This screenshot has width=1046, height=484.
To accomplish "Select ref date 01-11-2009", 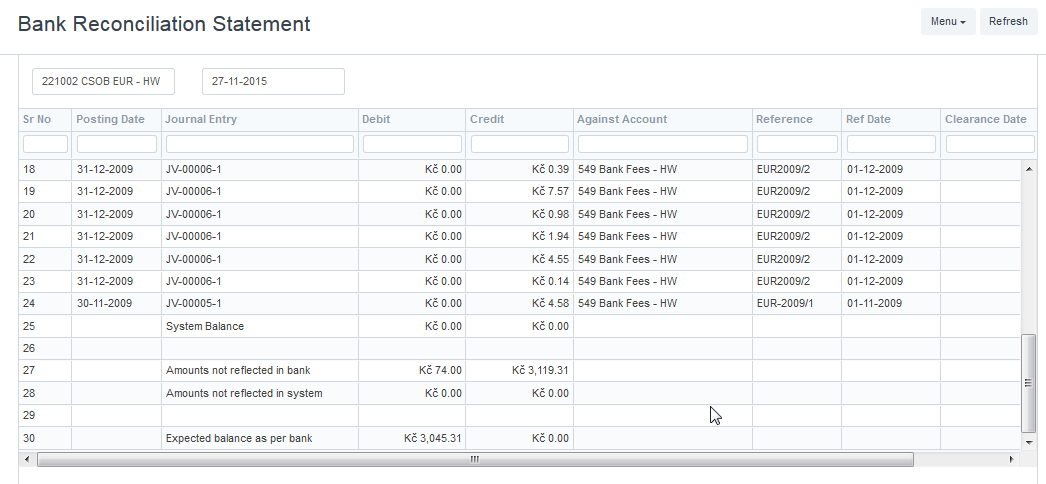I will pyautogui.click(x=875, y=303).
